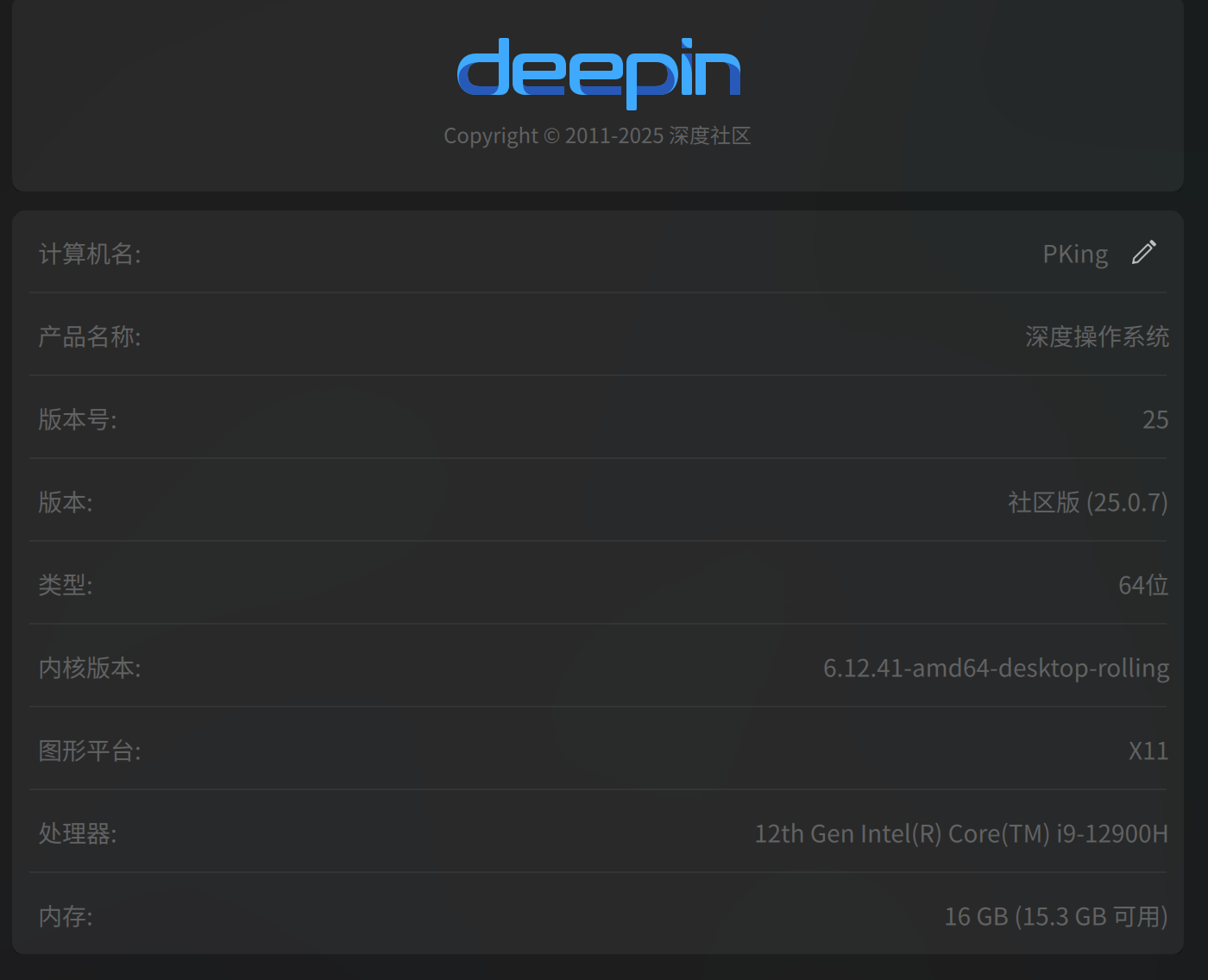Select kernel version 6.12.41-amd64-desktop-rolling
The image size is (1208, 980).
click(x=996, y=668)
